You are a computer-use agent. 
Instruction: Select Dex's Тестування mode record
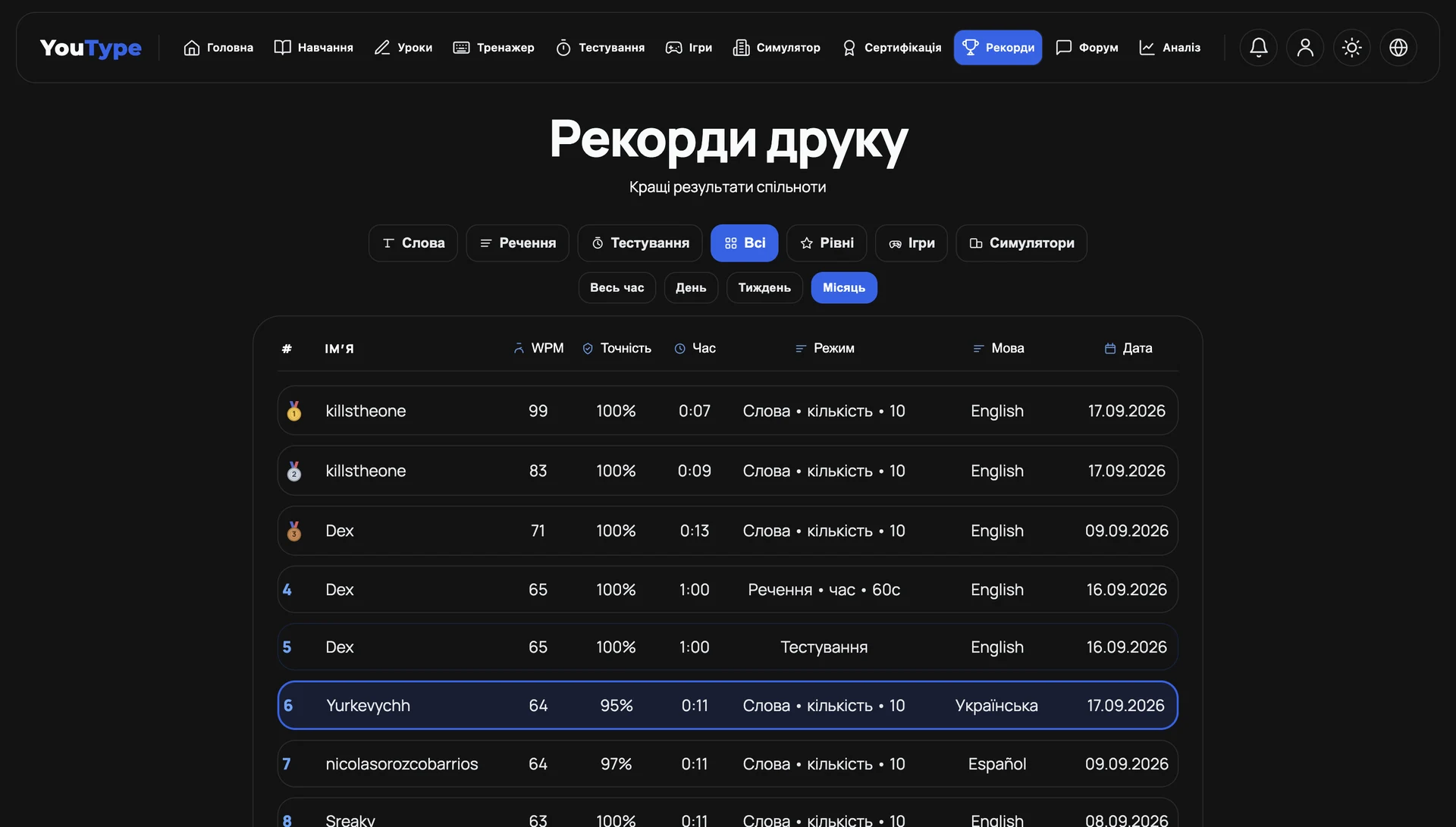[728, 647]
